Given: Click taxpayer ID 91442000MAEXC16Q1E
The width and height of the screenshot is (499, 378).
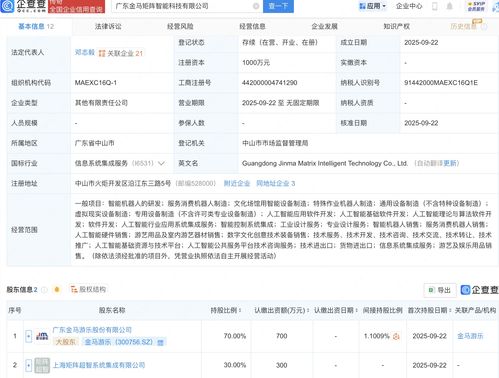Looking at the screenshot, I should click(441, 83).
